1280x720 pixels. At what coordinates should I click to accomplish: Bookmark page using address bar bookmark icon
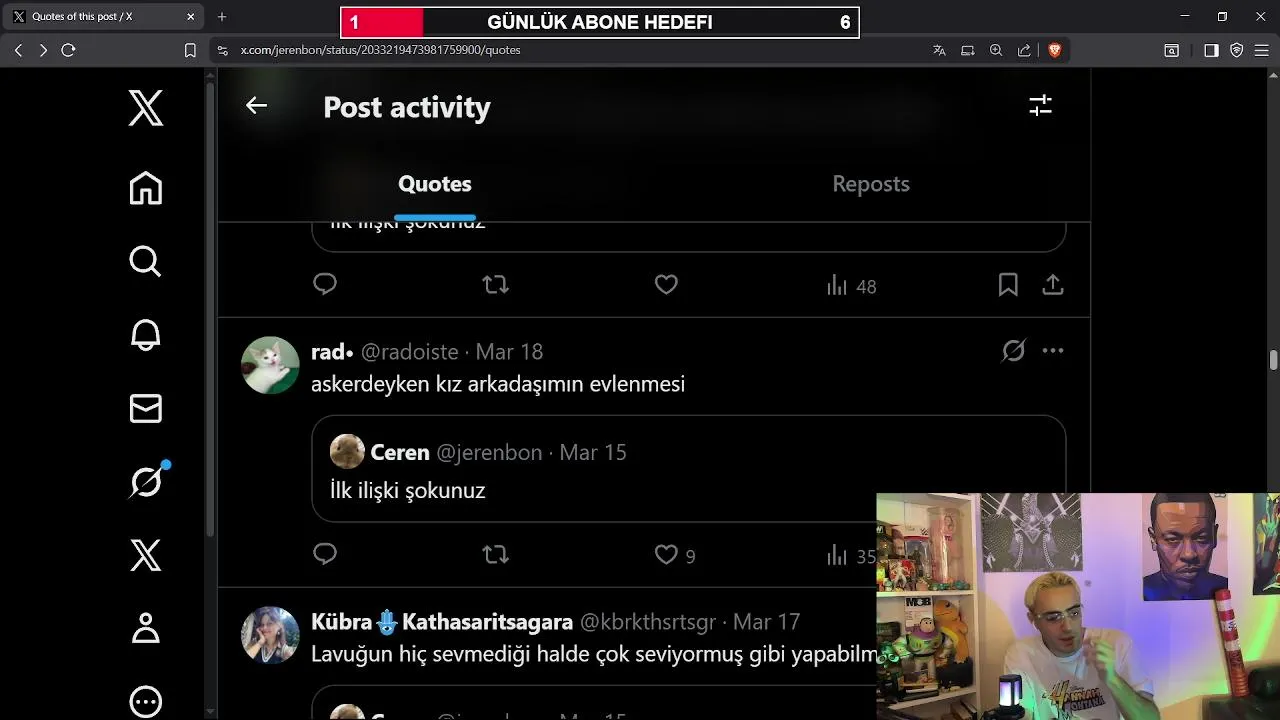click(190, 50)
